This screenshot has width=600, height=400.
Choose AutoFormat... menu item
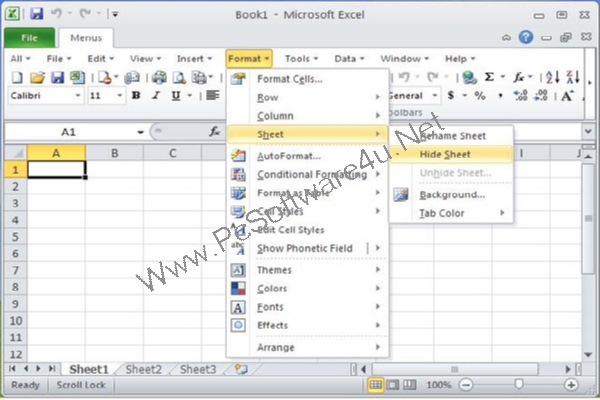coord(307,156)
